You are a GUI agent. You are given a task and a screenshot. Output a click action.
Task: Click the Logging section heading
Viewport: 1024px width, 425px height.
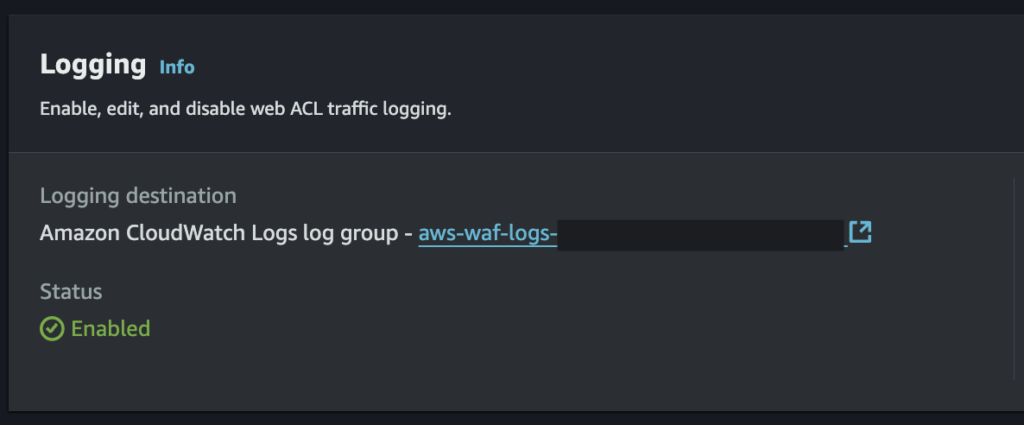pyautogui.click(x=93, y=65)
